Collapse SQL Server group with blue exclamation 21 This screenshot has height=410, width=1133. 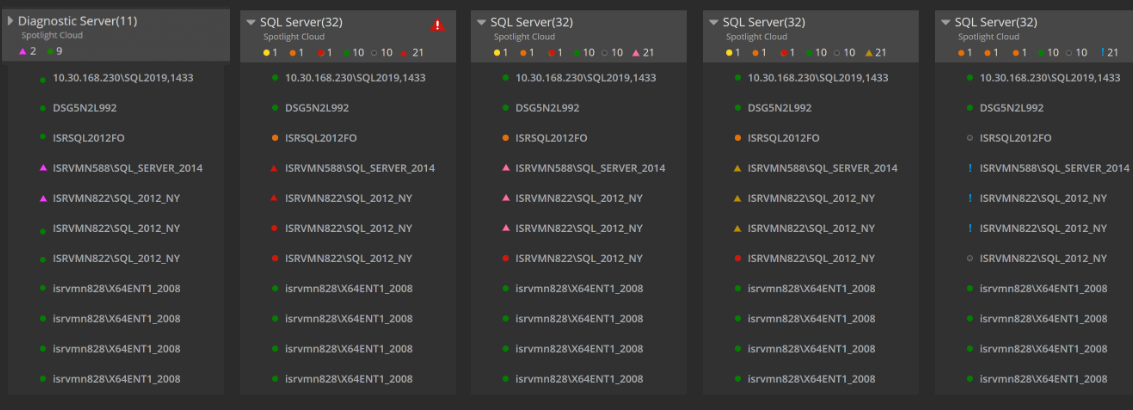[946, 22]
